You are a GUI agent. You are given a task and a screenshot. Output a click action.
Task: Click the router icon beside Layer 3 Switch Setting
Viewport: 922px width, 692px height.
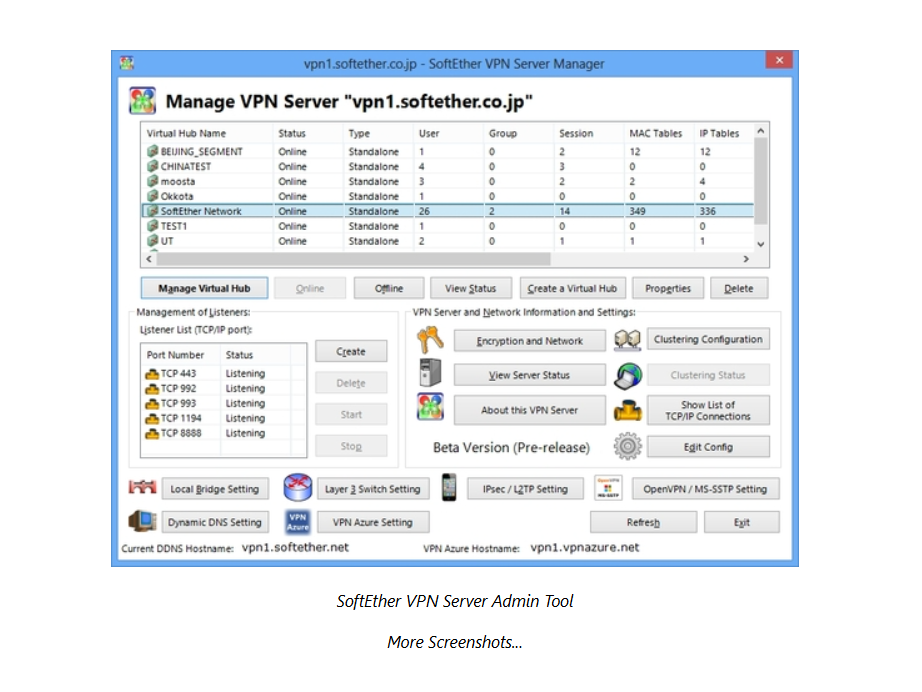click(298, 487)
